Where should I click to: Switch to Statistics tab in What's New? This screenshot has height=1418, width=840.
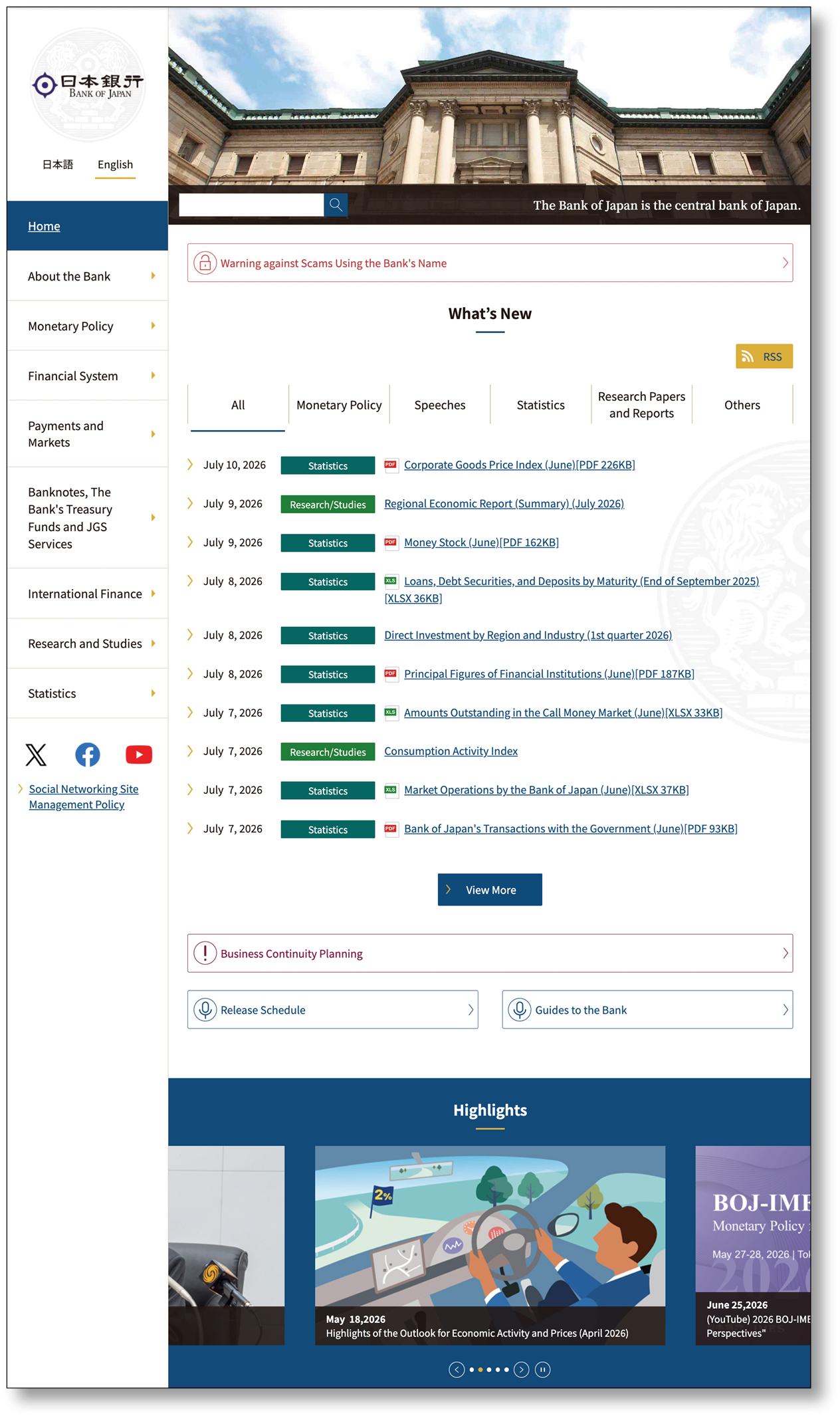coord(541,405)
